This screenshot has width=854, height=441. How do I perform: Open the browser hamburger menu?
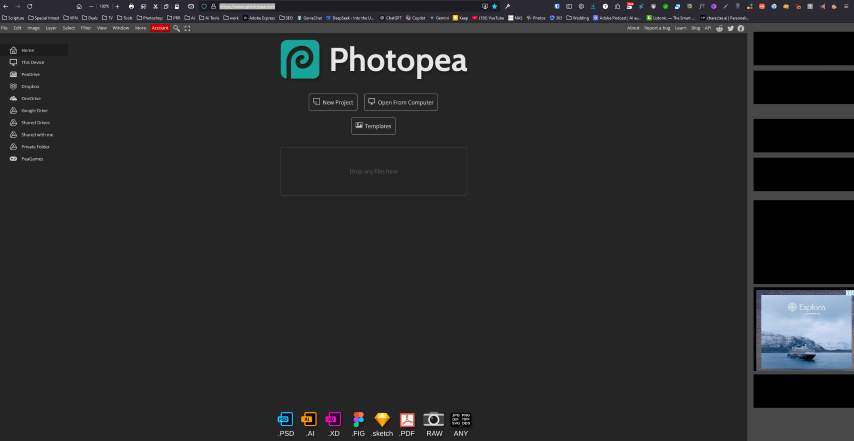pos(846,7)
